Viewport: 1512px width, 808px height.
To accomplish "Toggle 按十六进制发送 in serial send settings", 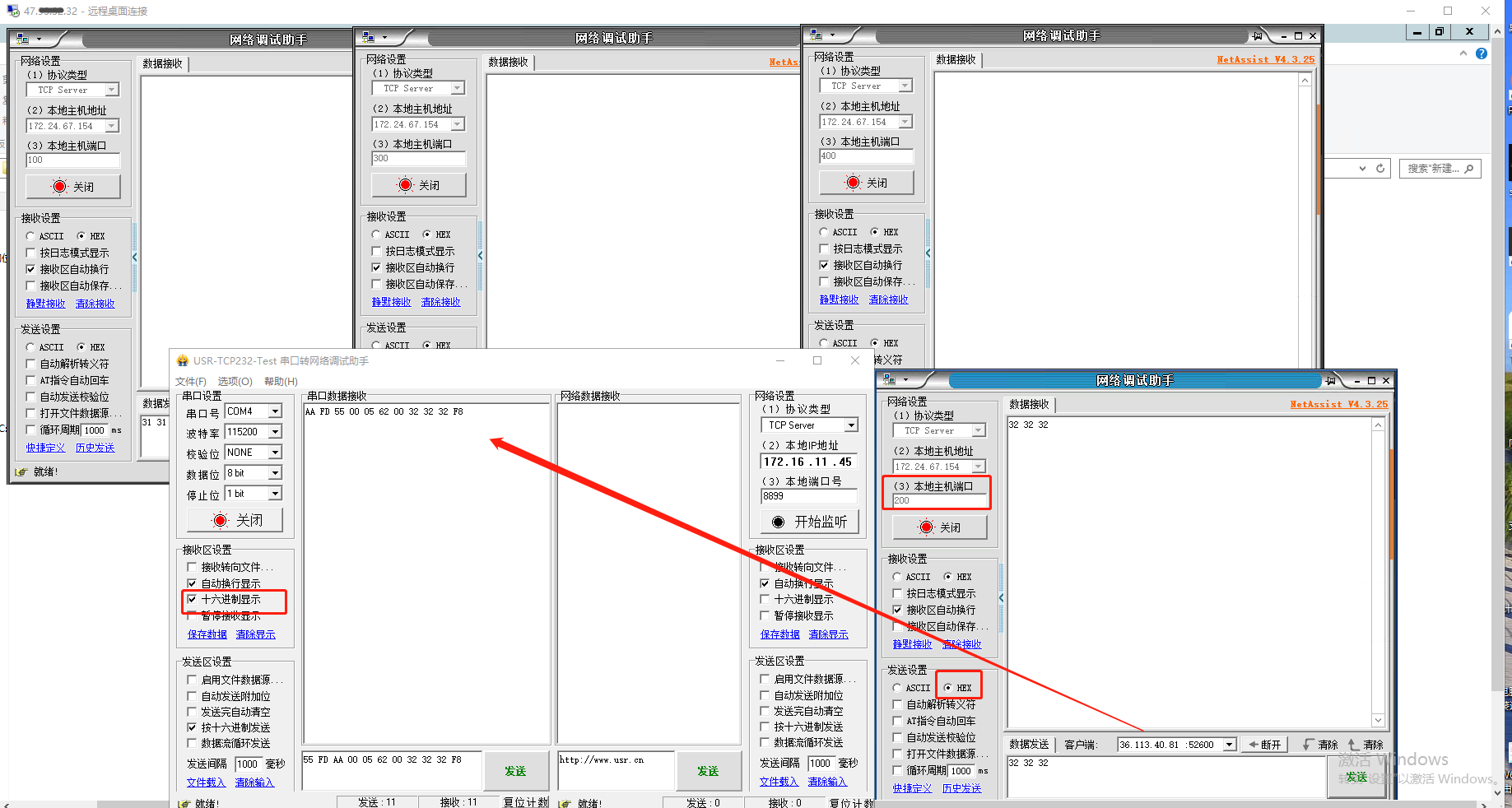I will point(192,727).
